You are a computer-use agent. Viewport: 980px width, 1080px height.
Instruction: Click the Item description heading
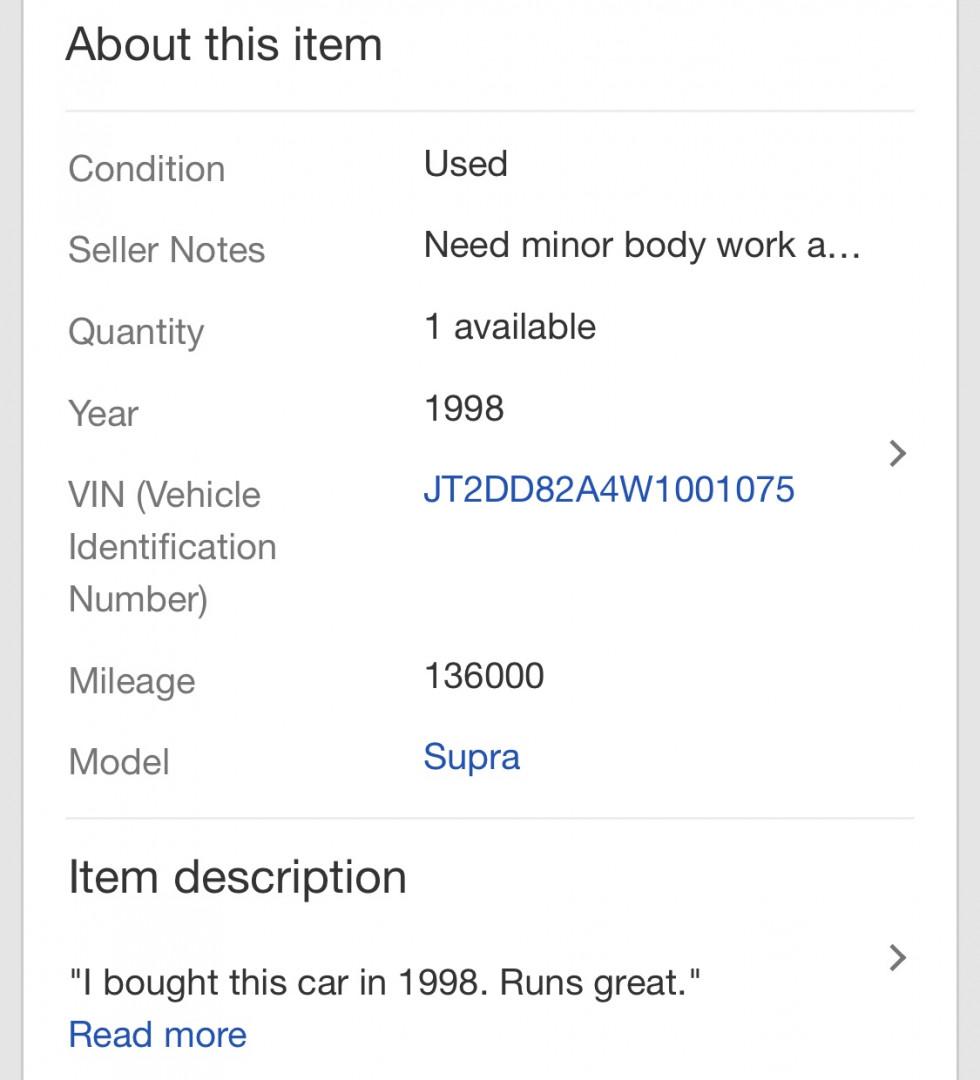pyautogui.click(x=237, y=878)
